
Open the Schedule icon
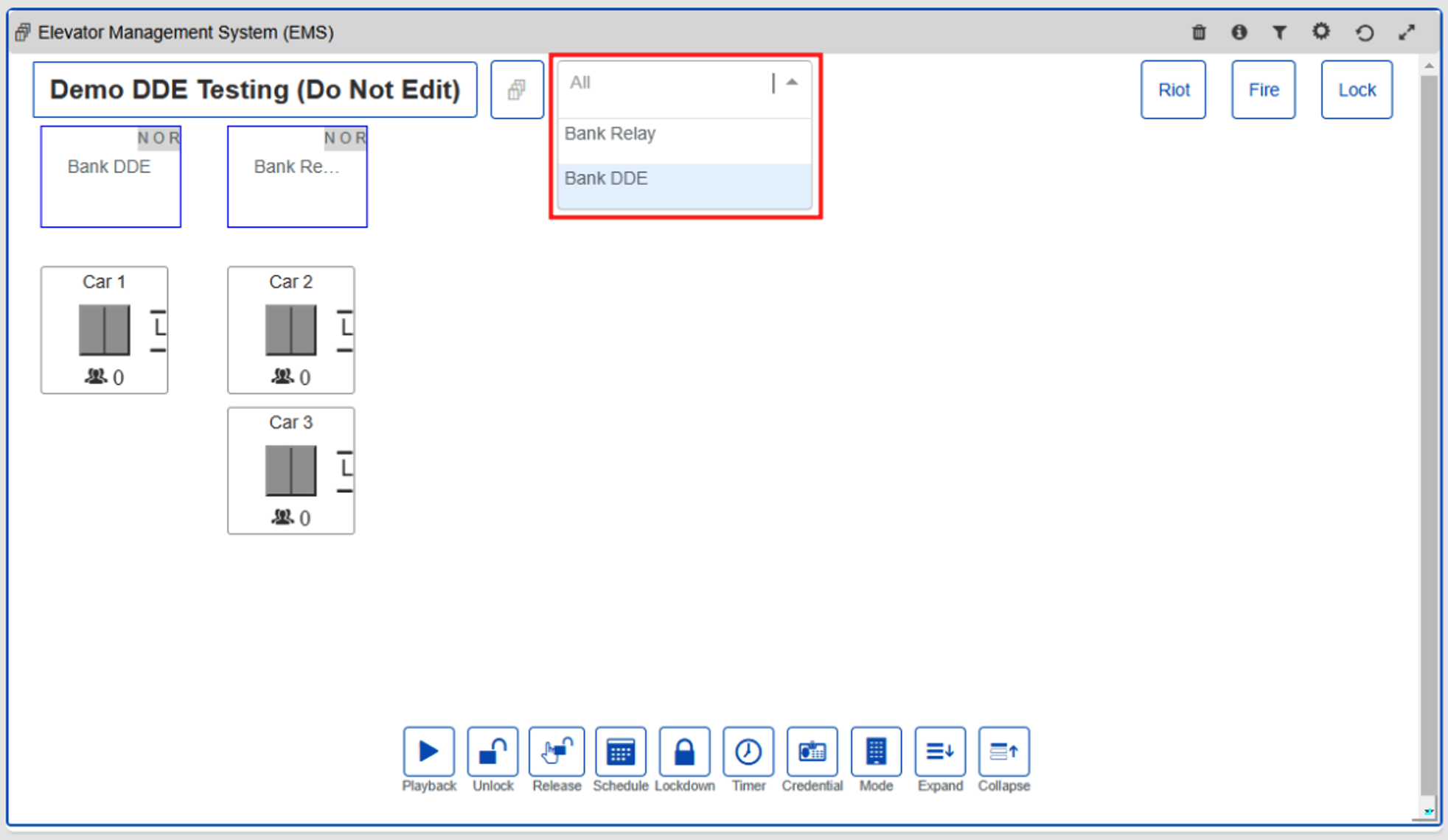coord(620,752)
